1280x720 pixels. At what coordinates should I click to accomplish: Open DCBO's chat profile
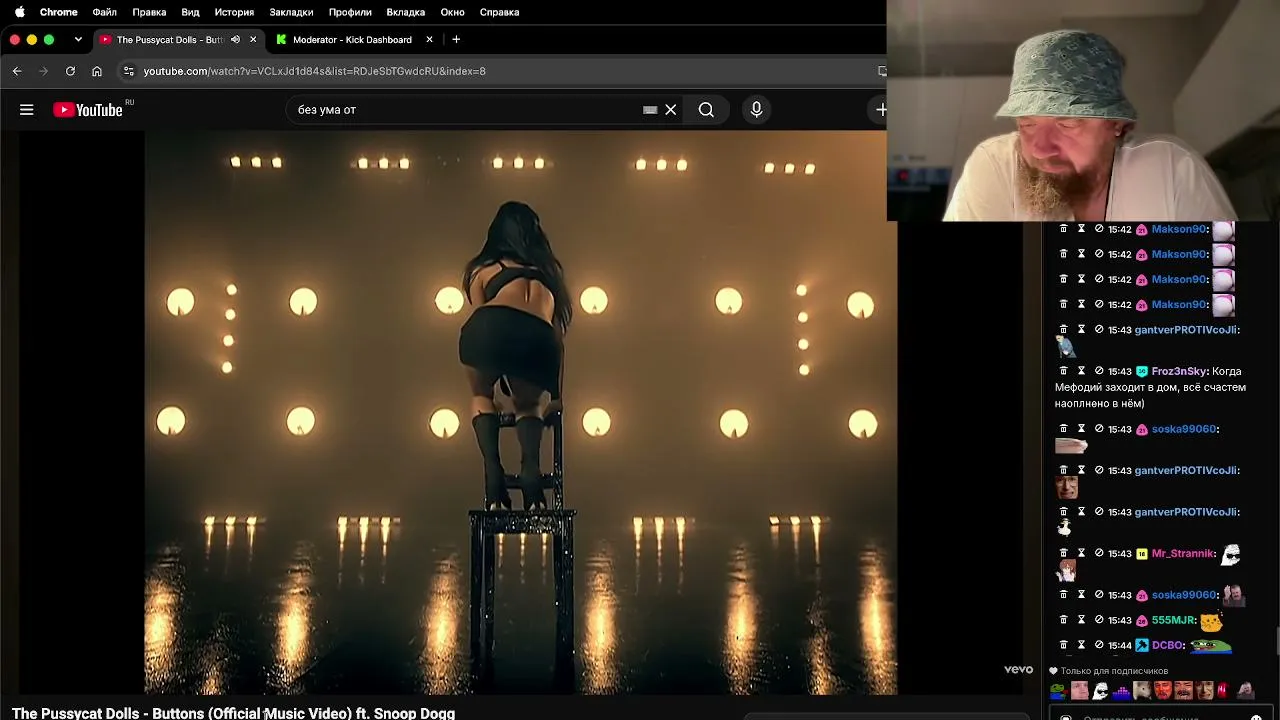click(1167, 645)
